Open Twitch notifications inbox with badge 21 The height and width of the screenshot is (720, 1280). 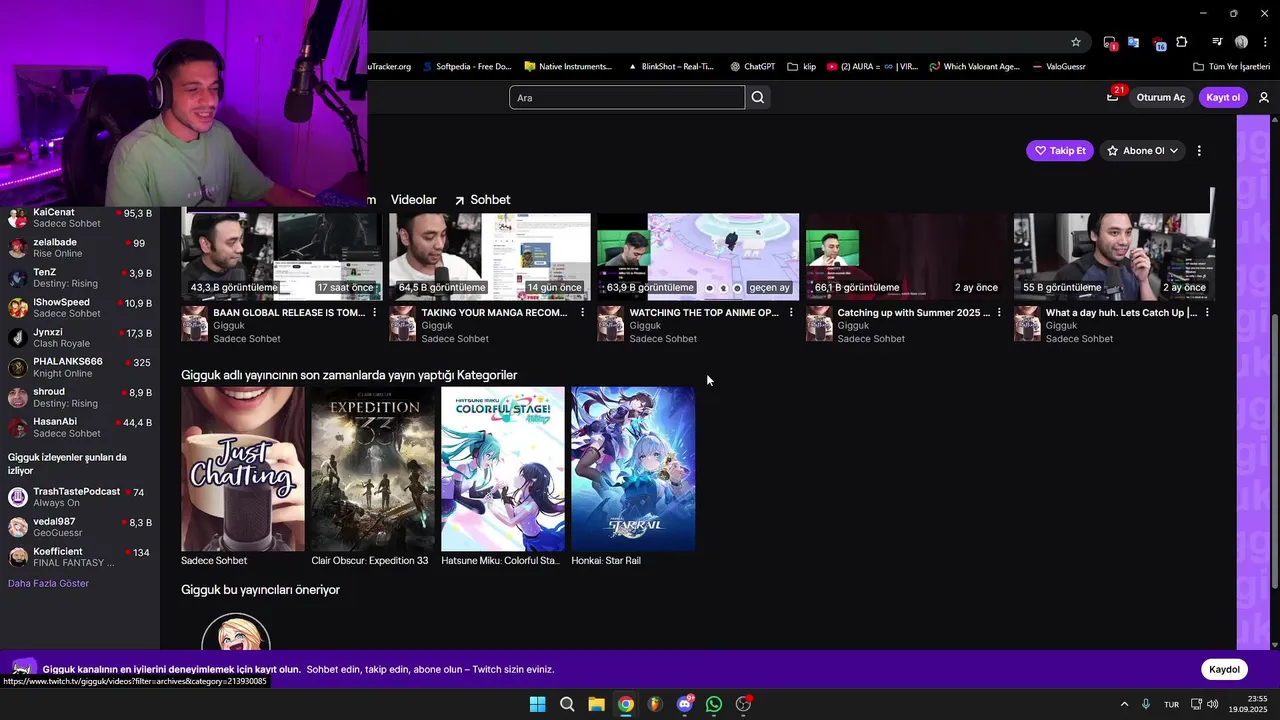point(1113,97)
